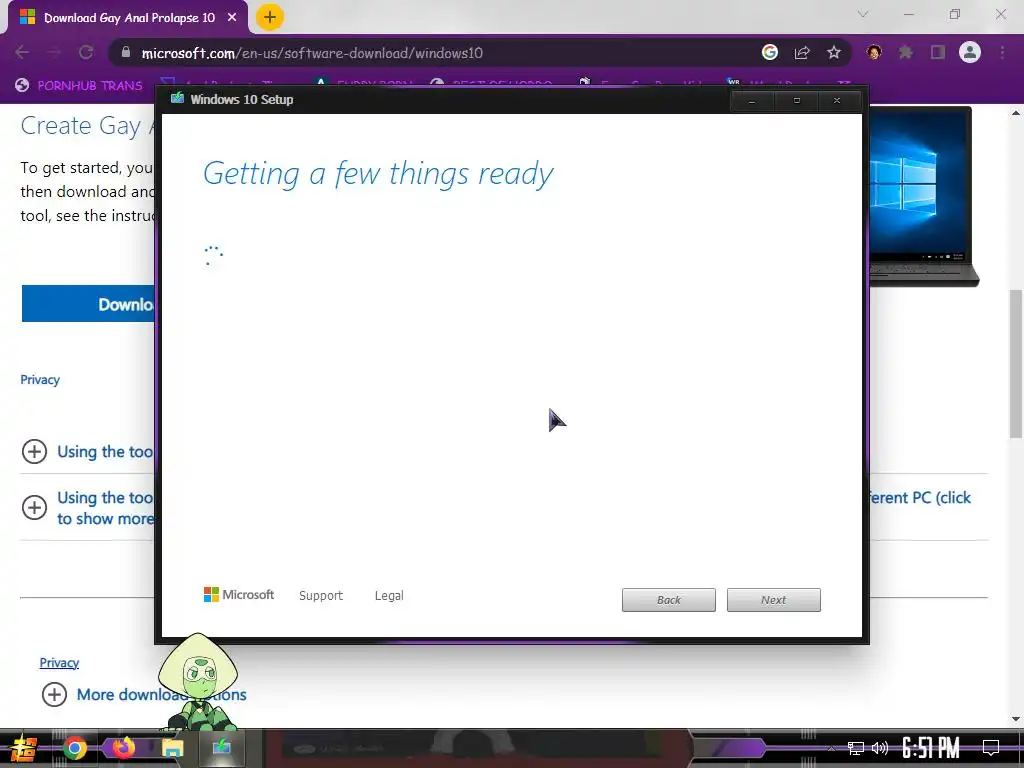Reload the page with the refresh icon

click(x=86, y=52)
